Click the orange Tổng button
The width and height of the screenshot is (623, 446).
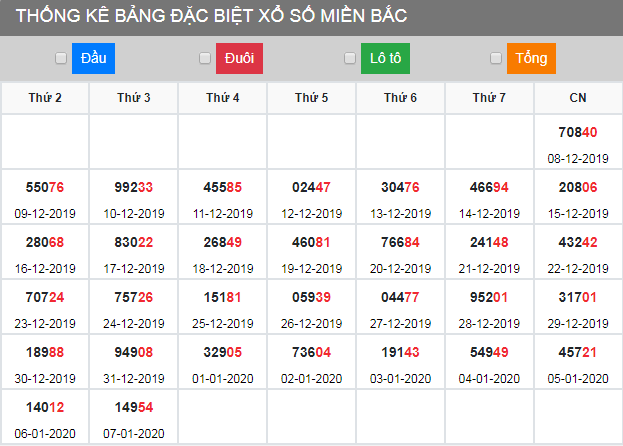531,59
